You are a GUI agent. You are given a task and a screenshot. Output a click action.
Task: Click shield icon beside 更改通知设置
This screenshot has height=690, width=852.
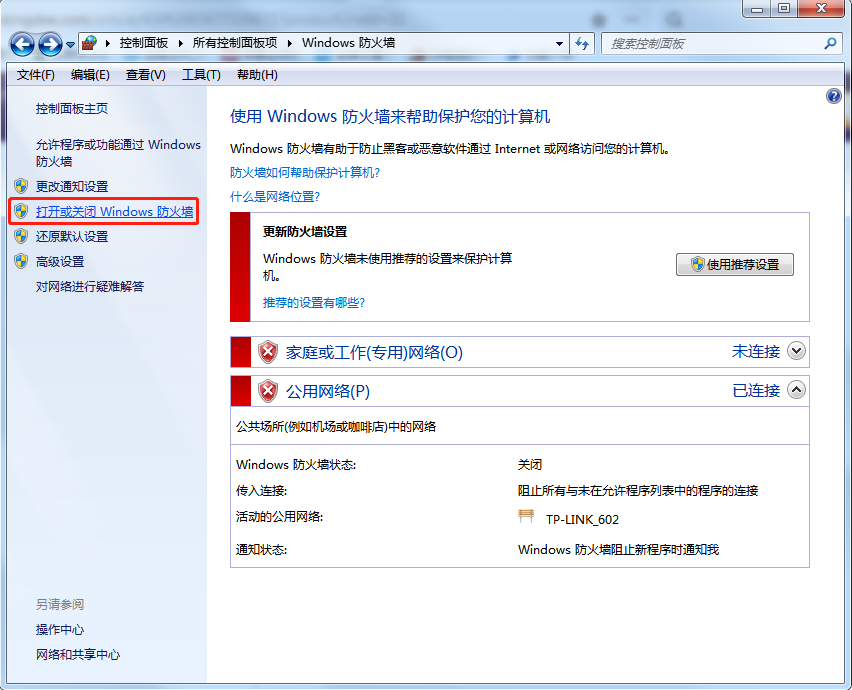21,186
